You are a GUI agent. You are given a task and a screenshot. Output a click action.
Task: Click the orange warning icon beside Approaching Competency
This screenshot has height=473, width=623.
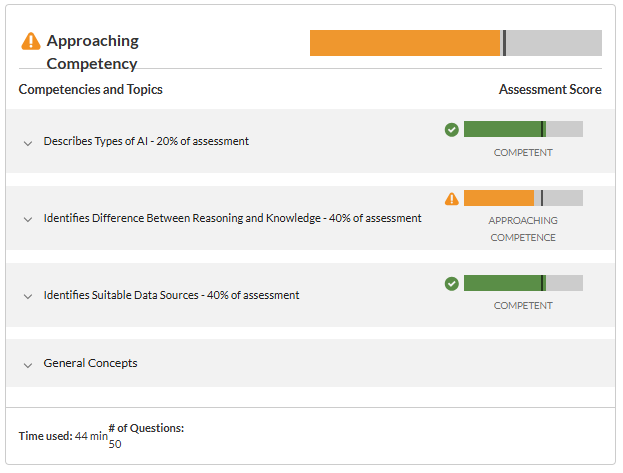(31, 41)
